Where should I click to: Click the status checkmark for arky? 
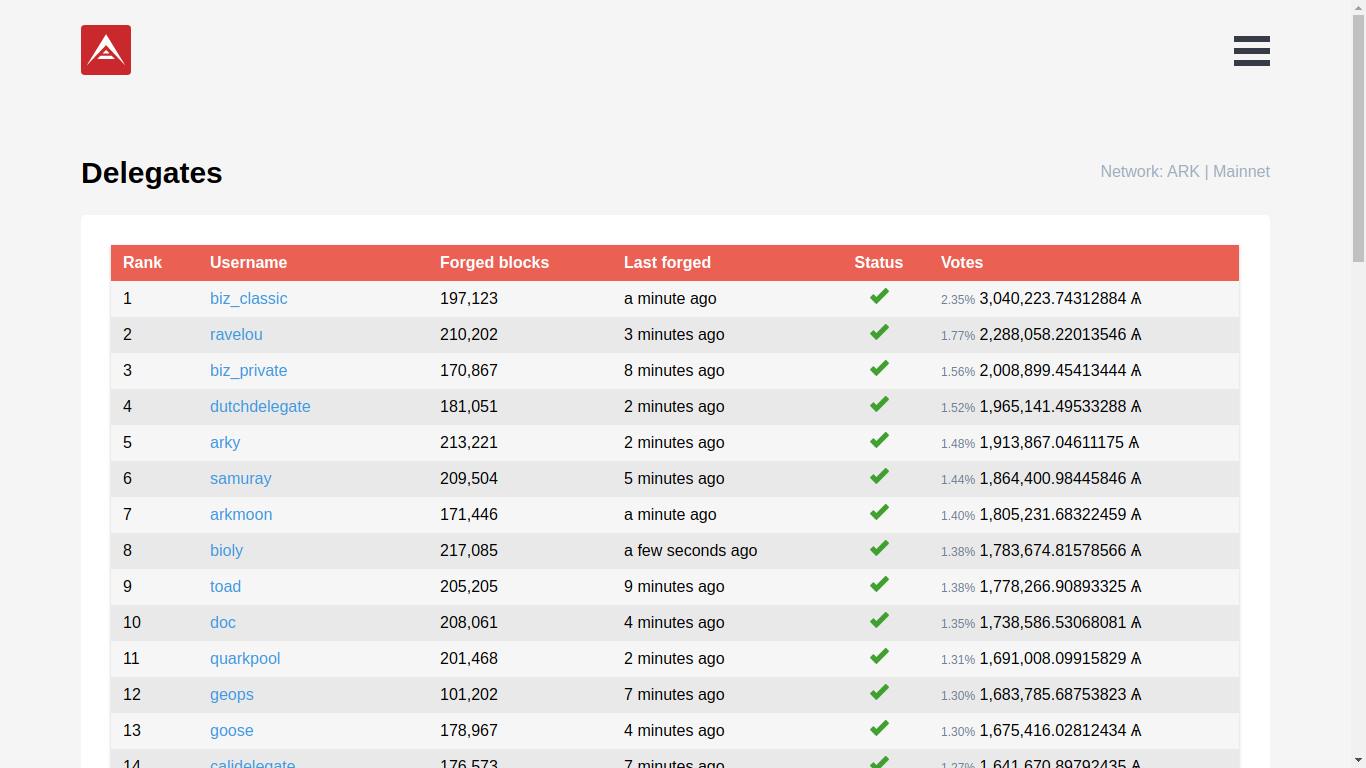[879, 441]
